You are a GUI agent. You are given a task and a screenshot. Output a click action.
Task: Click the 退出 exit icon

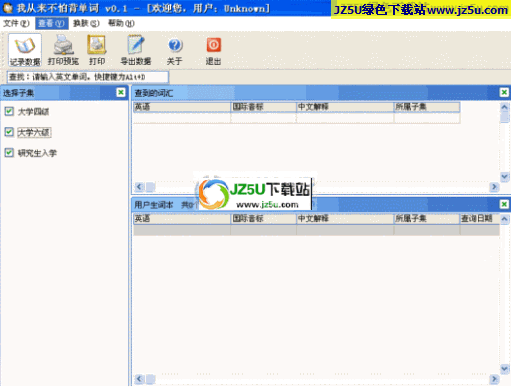(x=213, y=50)
